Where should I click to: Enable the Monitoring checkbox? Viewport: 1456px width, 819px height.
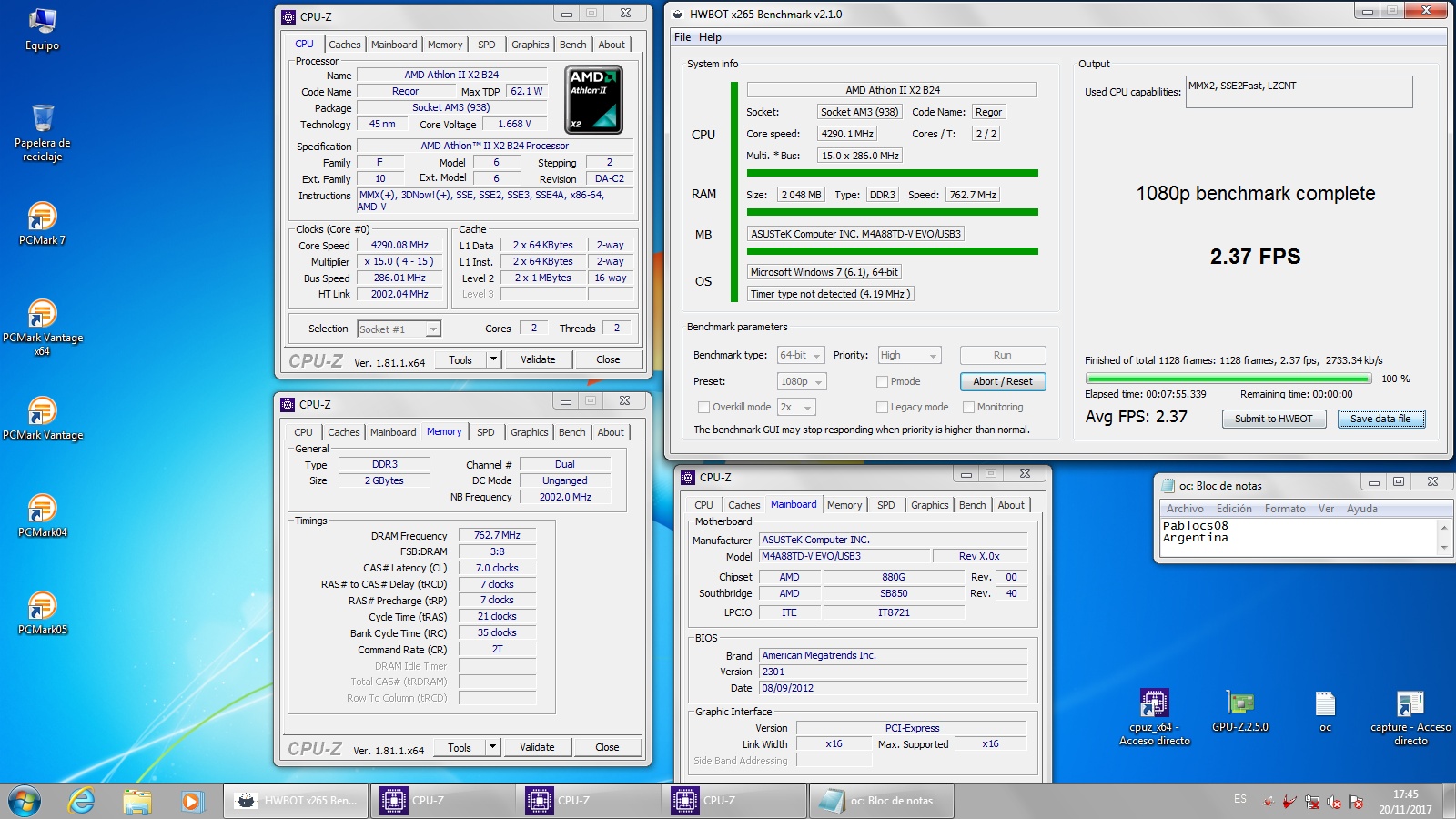point(968,407)
